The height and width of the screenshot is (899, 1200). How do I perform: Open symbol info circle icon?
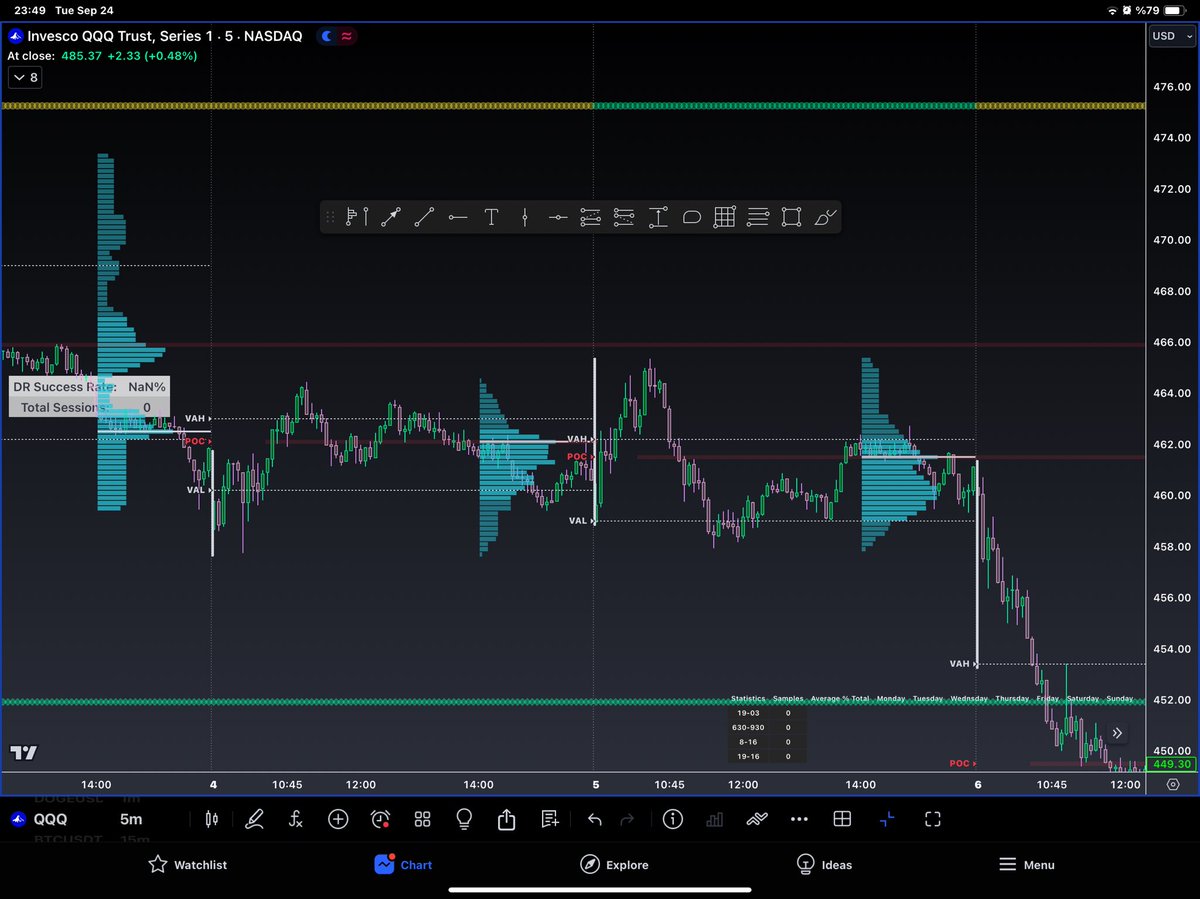(x=672, y=819)
